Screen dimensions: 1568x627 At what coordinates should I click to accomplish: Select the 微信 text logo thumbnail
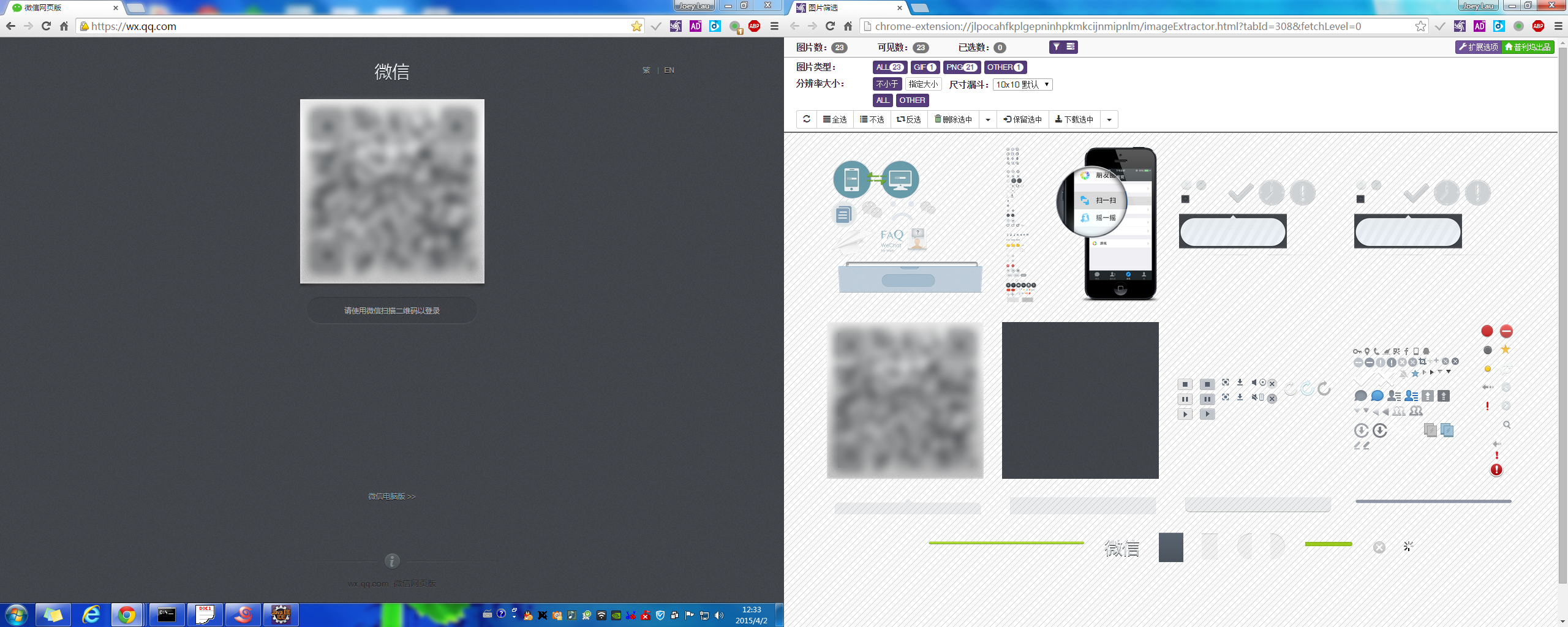[1121, 549]
